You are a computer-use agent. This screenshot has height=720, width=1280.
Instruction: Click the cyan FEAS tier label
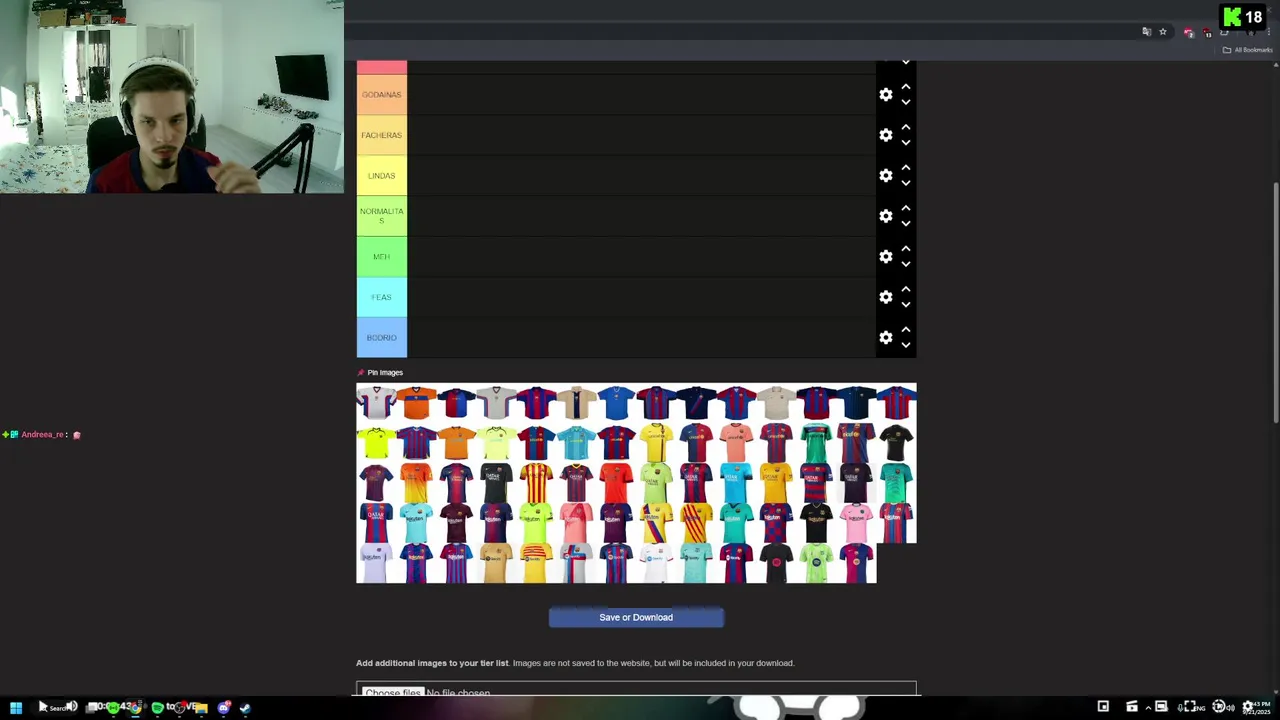click(x=381, y=297)
